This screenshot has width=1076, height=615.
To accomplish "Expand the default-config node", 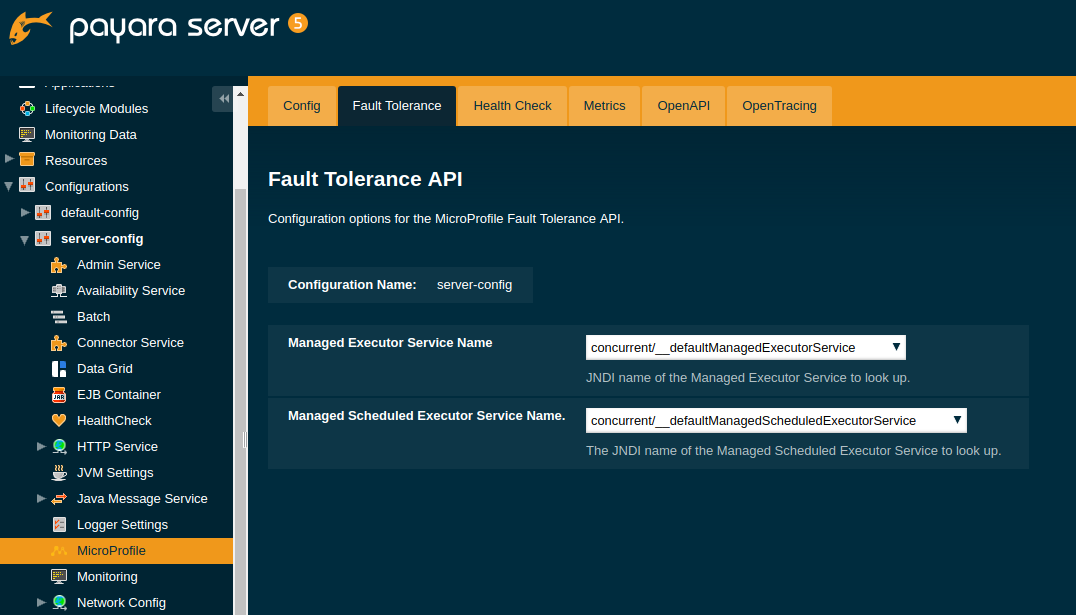I will [x=25, y=212].
